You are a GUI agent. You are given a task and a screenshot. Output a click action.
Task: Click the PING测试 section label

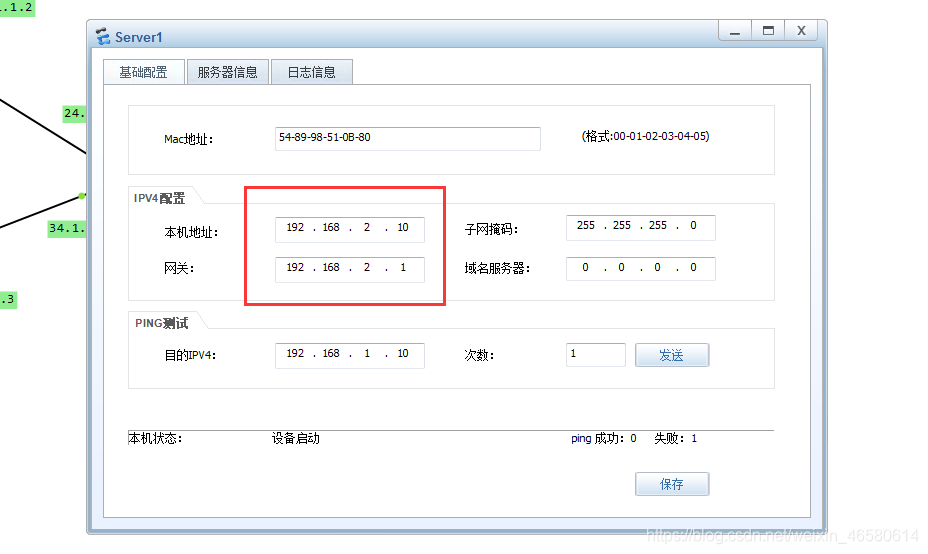coord(162,323)
